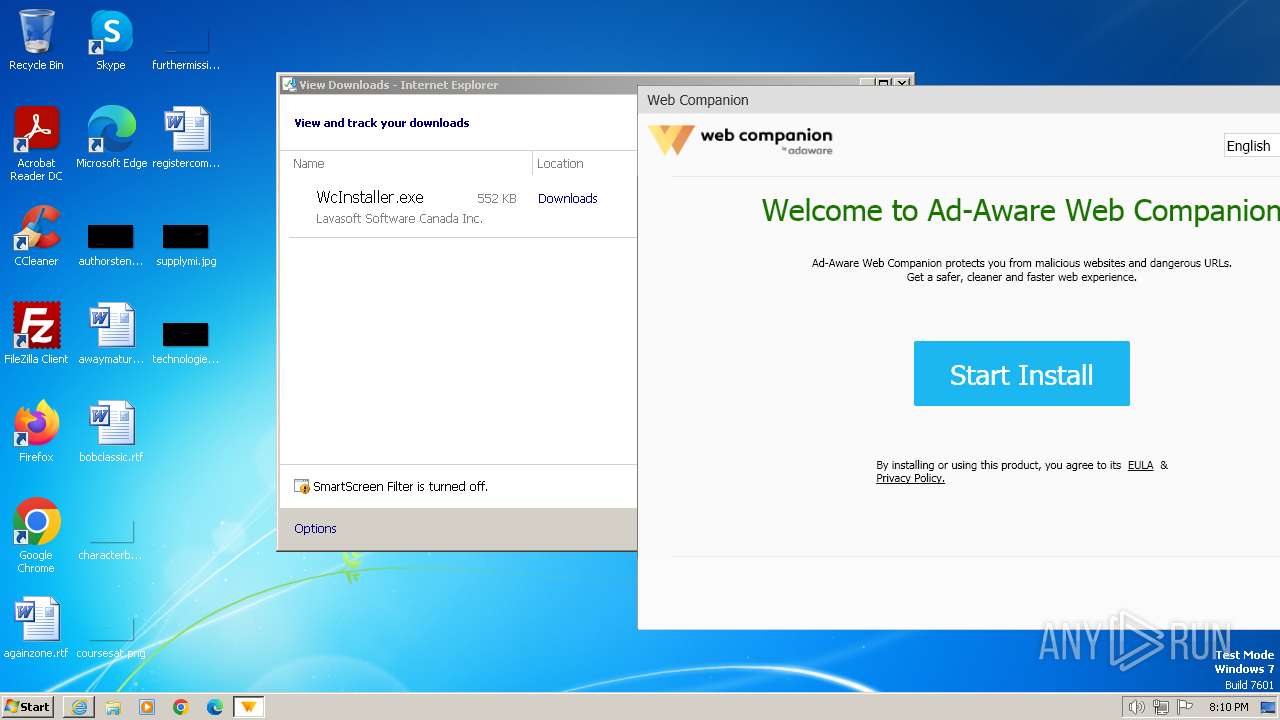Open the Privacy Policy link
The width and height of the screenshot is (1280, 720).
[910, 478]
